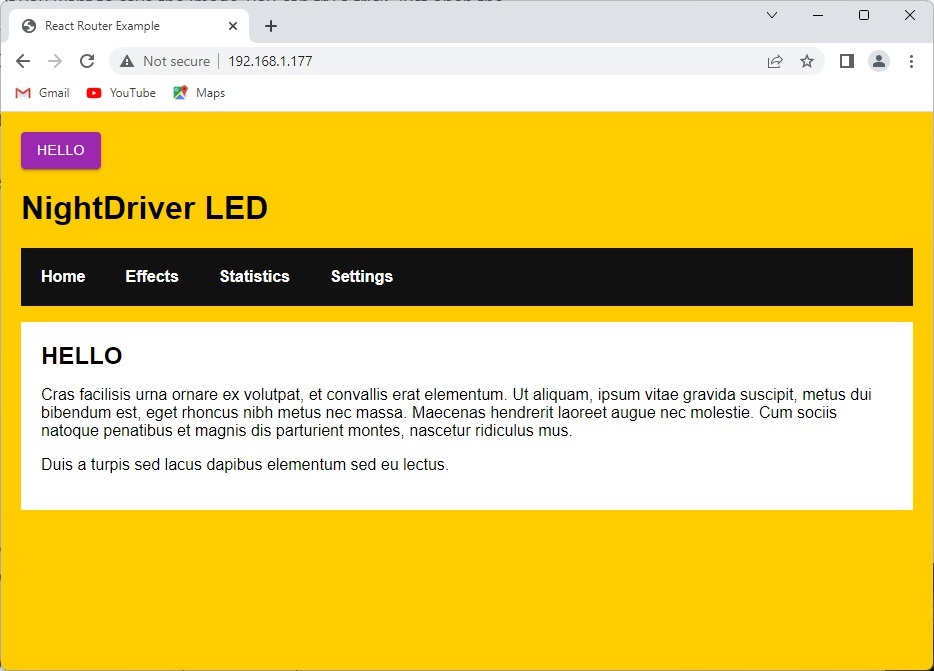Image resolution: width=934 pixels, height=671 pixels.
Task: Click the paragraph starting "Cras facilisis"
Action: click(456, 412)
